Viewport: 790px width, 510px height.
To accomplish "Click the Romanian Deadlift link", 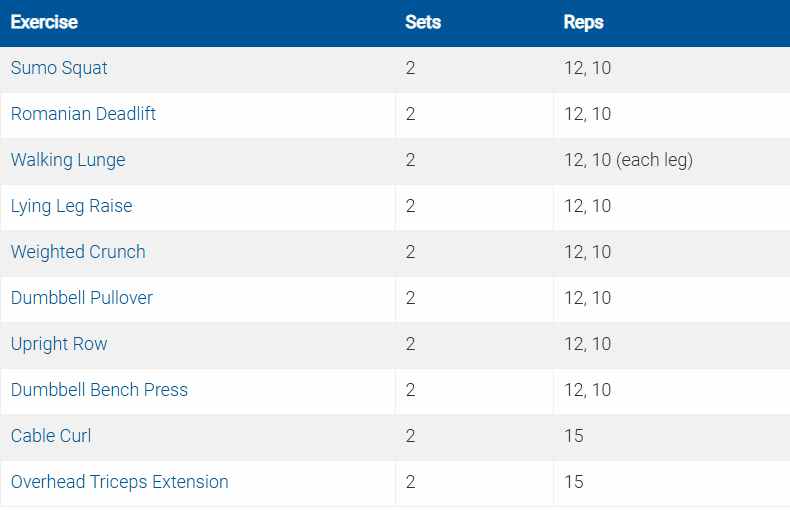I will pyautogui.click(x=83, y=115).
